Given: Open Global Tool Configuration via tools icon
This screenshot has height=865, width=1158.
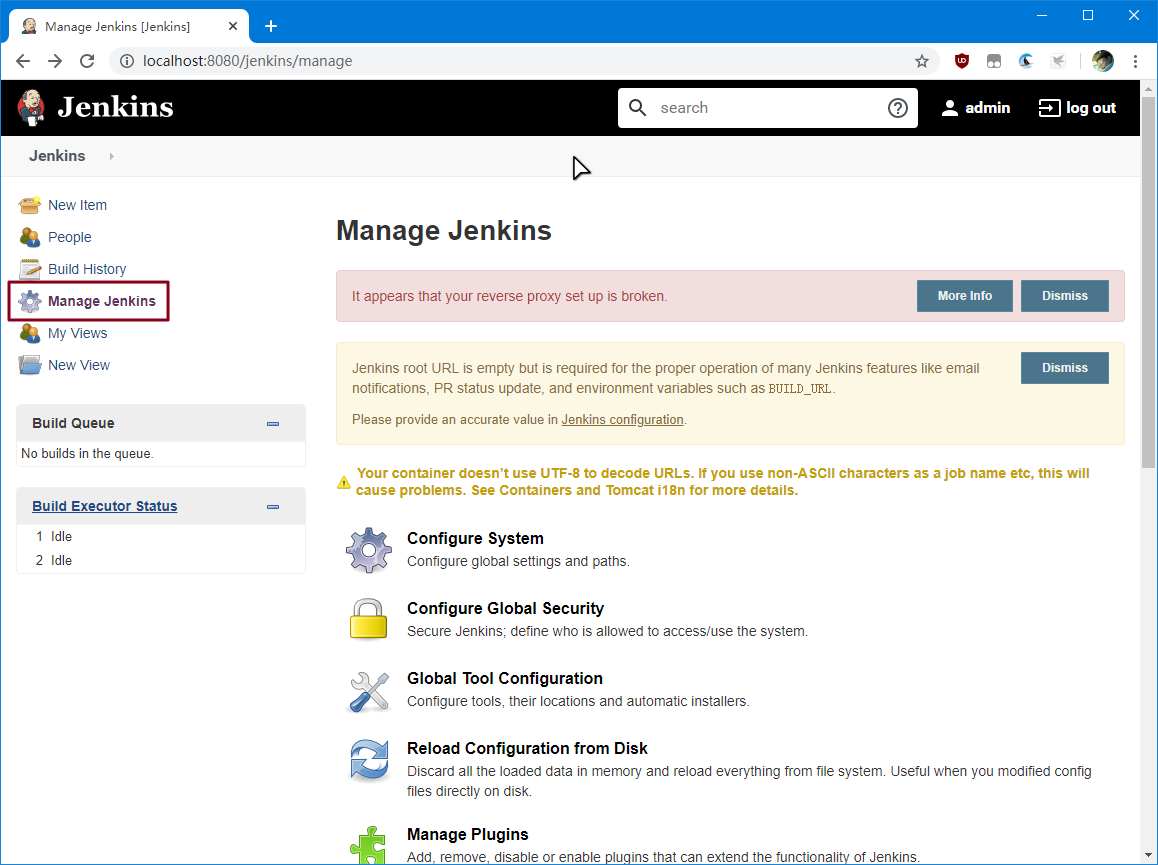Looking at the screenshot, I should click(x=369, y=690).
